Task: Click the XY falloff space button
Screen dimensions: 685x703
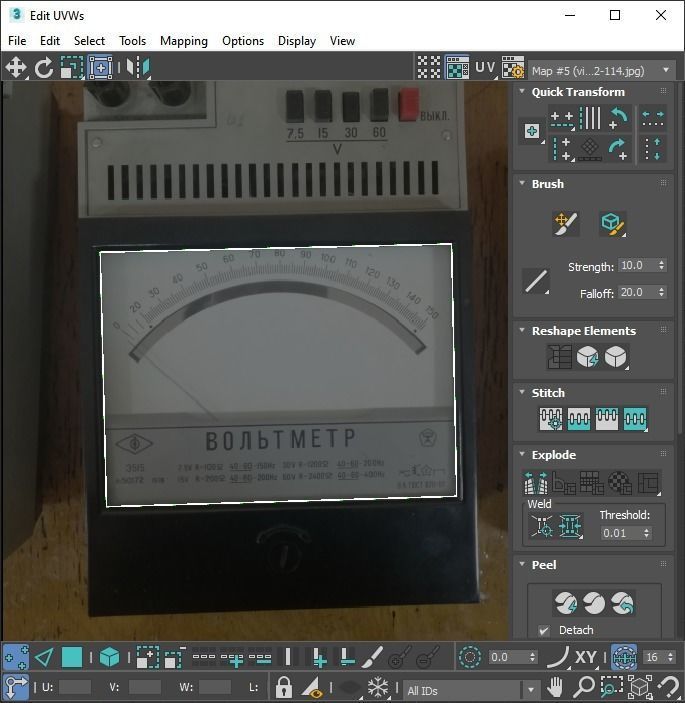Action: click(585, 658)
